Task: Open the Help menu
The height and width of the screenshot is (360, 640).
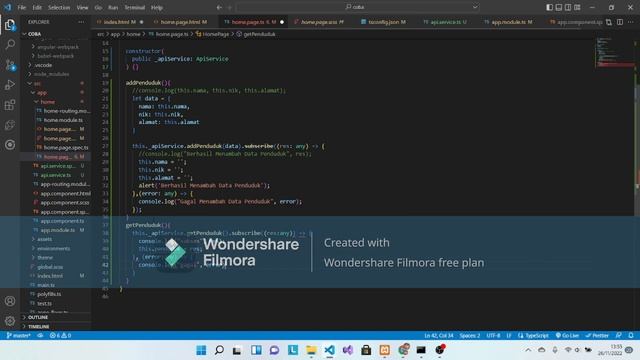Action: (x=157, y=7)
